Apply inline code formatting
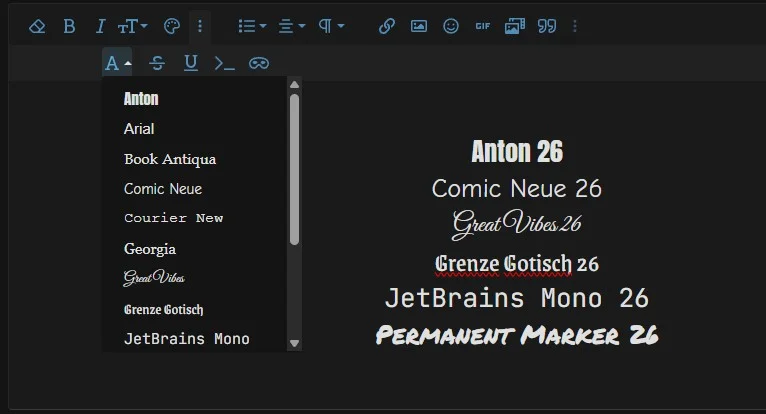This screenshot has height=414, width=766. click(225, 63)
